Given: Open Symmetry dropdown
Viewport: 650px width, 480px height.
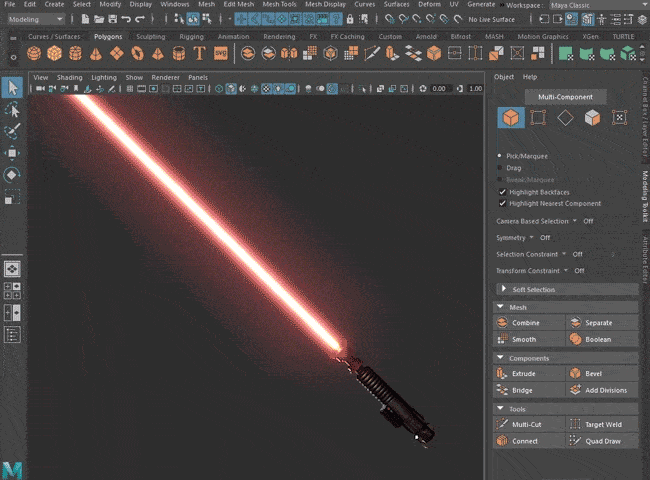Looking at the screenshot, I should (531, 238).
